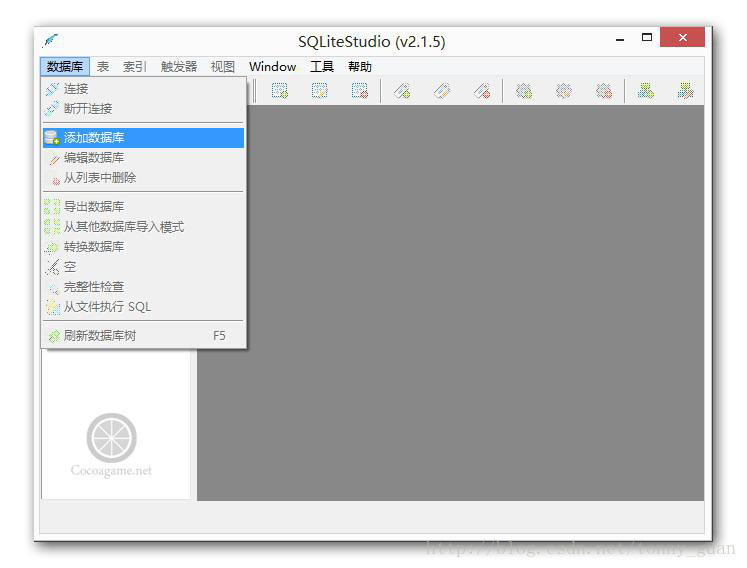The width and height of the screenshot is (747, 568).
Task: Choose 转换数据库 menu entry
Action: (x=143, y=247)
